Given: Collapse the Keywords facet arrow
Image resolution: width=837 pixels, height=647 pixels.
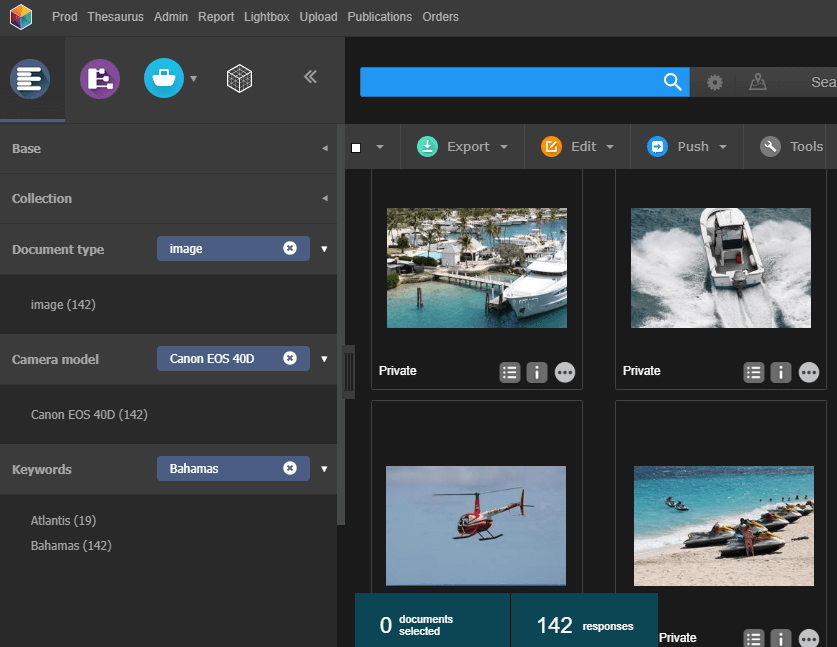Looking at the screenshot, I should pyautogui.click(x=324, y=469).
